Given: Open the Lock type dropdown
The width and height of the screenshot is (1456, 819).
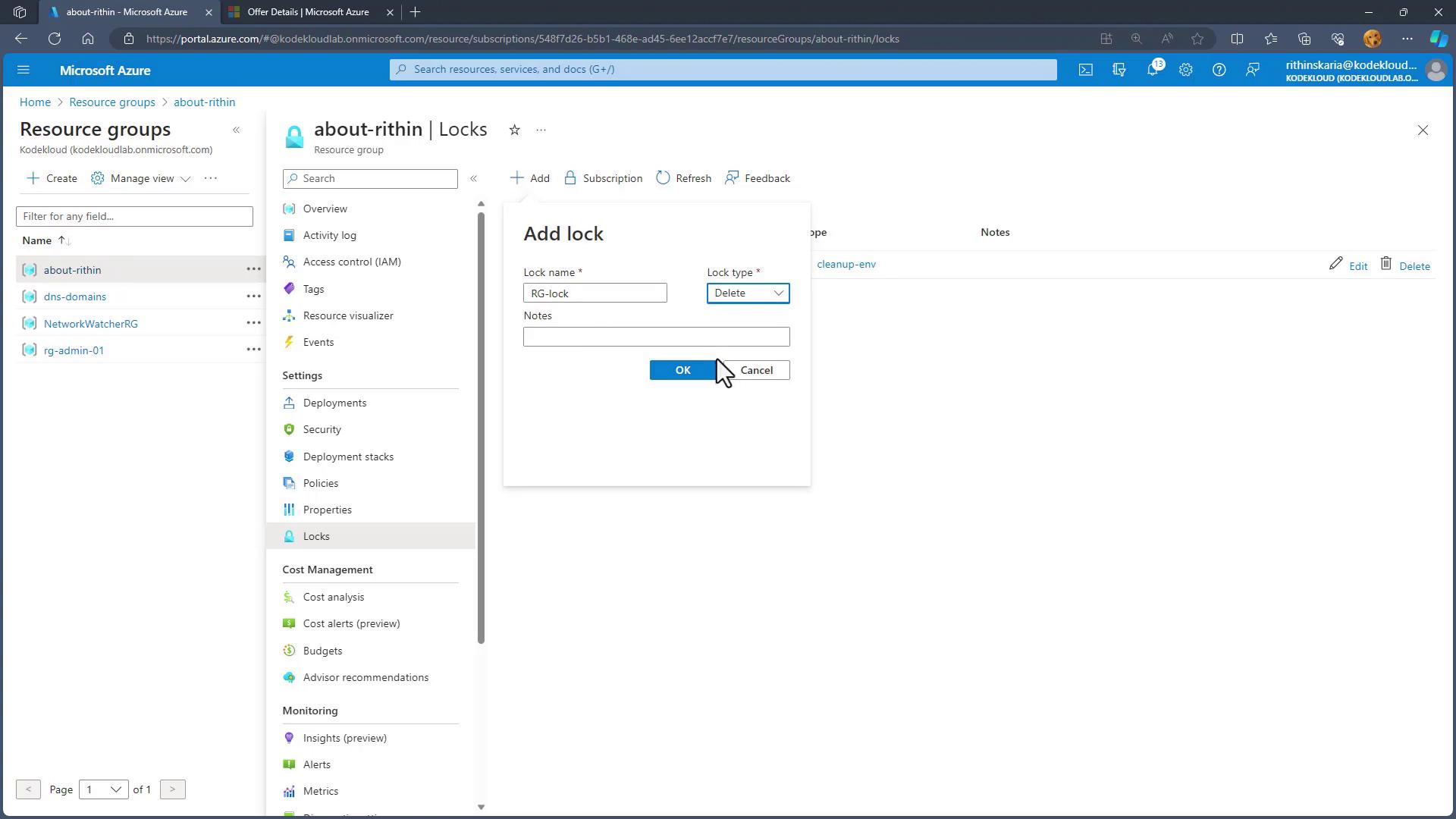Looking at the screenshot, I should pos(748,293).
